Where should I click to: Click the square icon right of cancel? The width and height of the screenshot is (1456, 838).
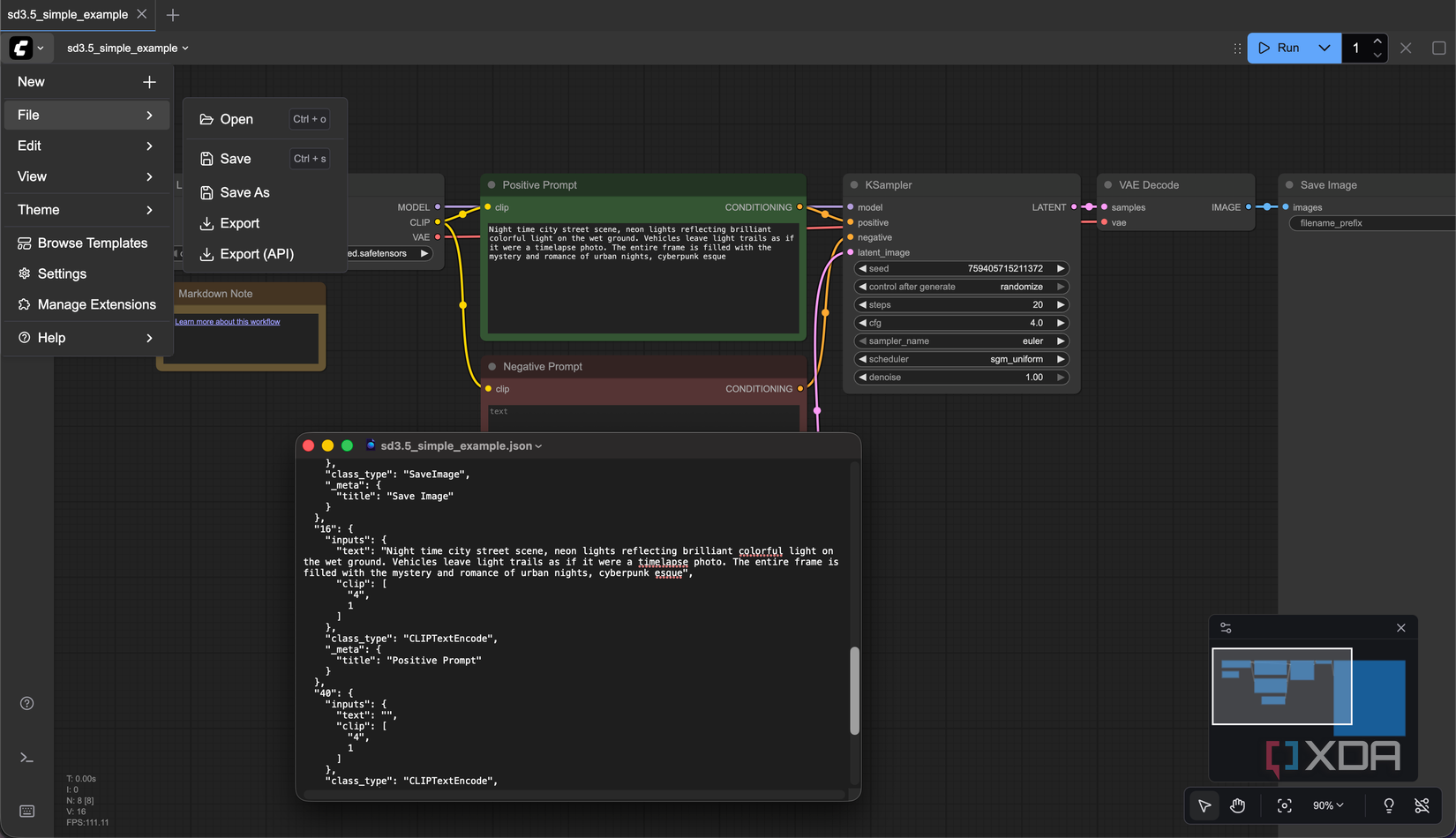[x=1439, y=48]
